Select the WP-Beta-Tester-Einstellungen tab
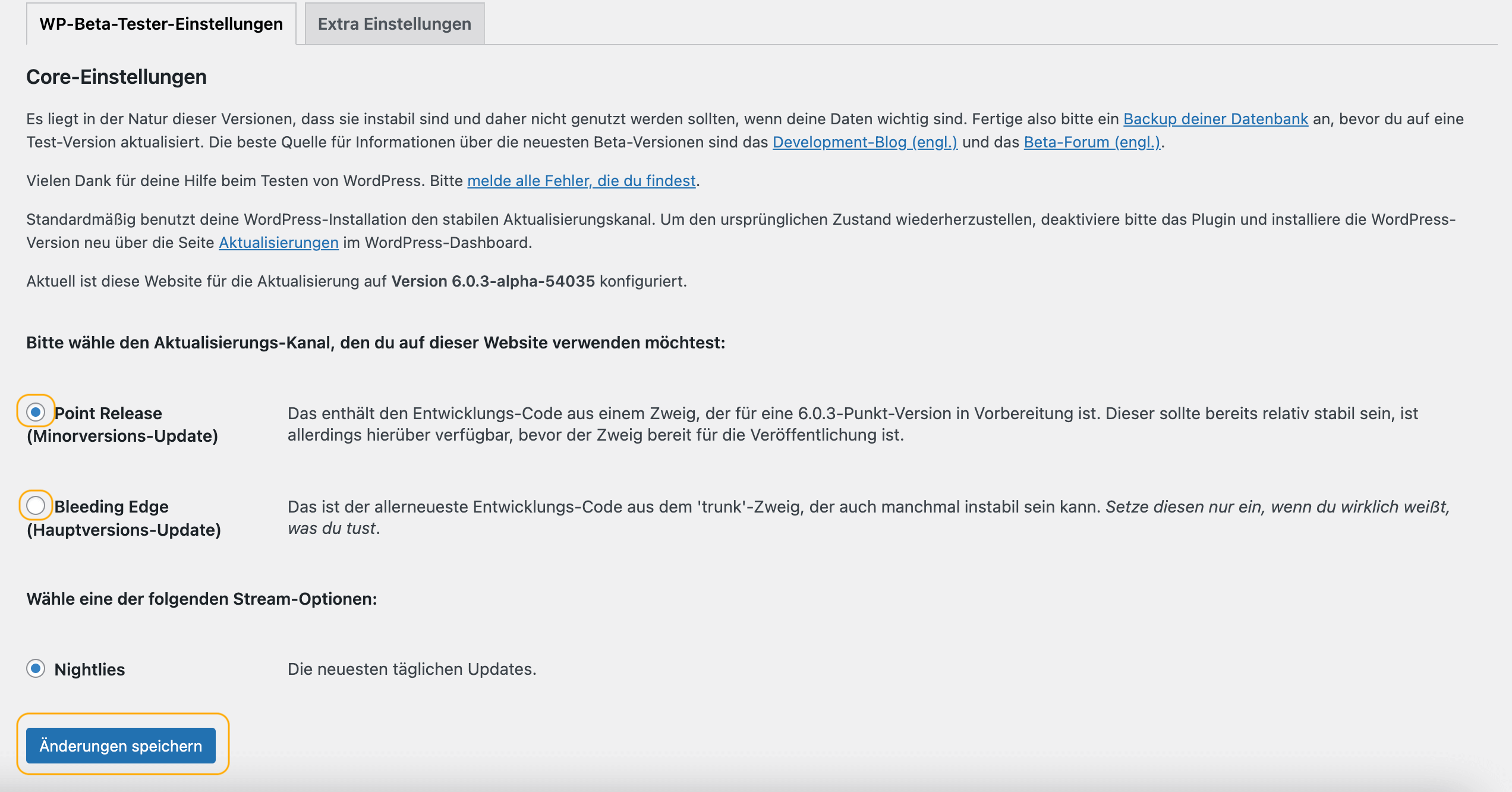This screenshot has height=792, width=1512. 160,24
